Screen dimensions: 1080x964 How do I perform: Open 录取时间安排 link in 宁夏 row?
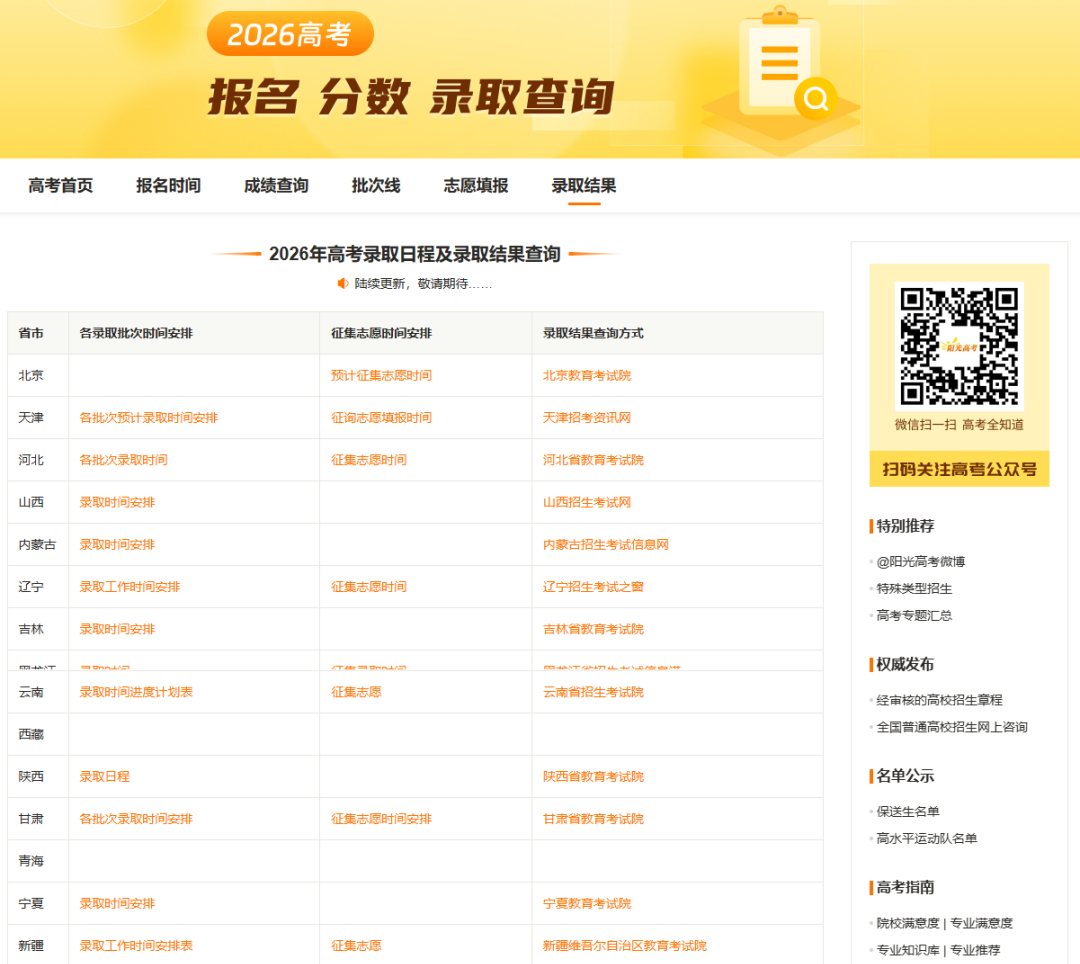(x=117, y=903)
